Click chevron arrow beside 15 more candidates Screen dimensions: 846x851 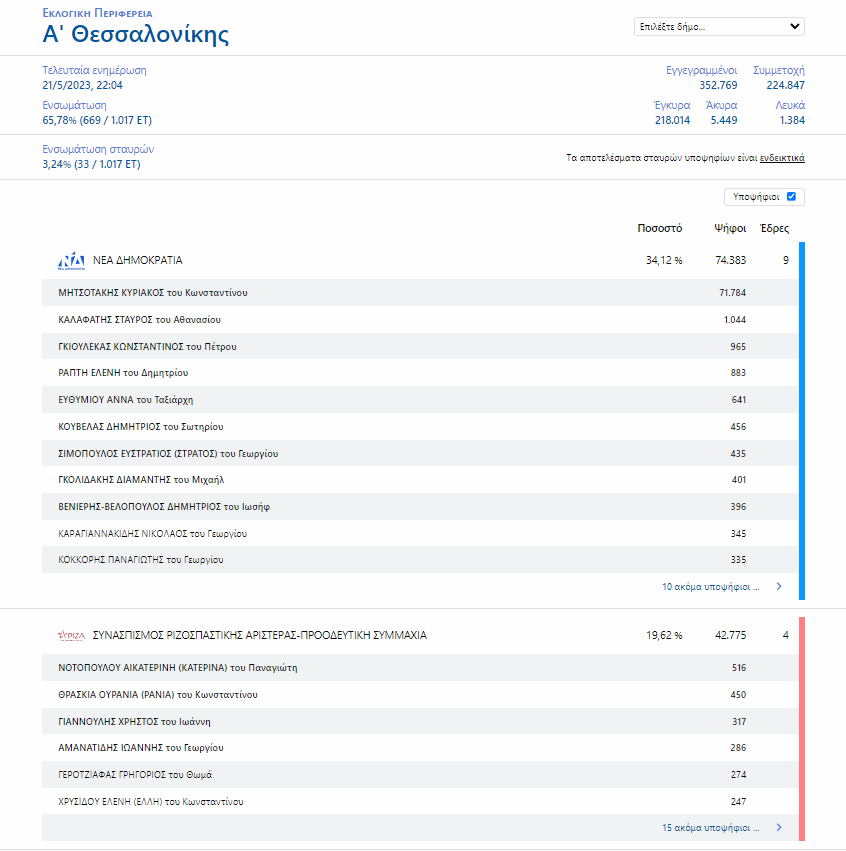click(779, 828)
